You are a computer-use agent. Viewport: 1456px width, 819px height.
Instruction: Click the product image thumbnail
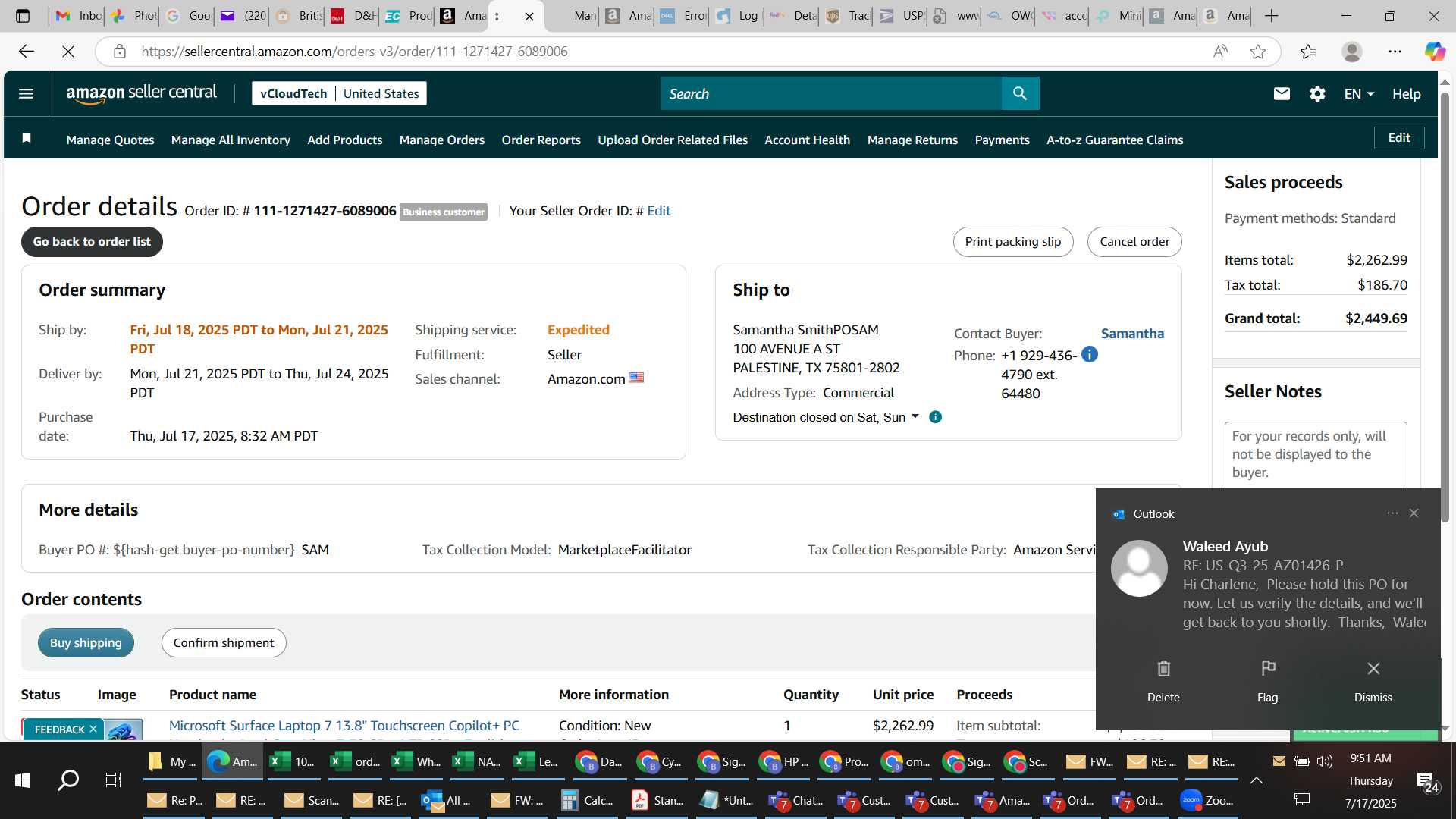(124, 730)
